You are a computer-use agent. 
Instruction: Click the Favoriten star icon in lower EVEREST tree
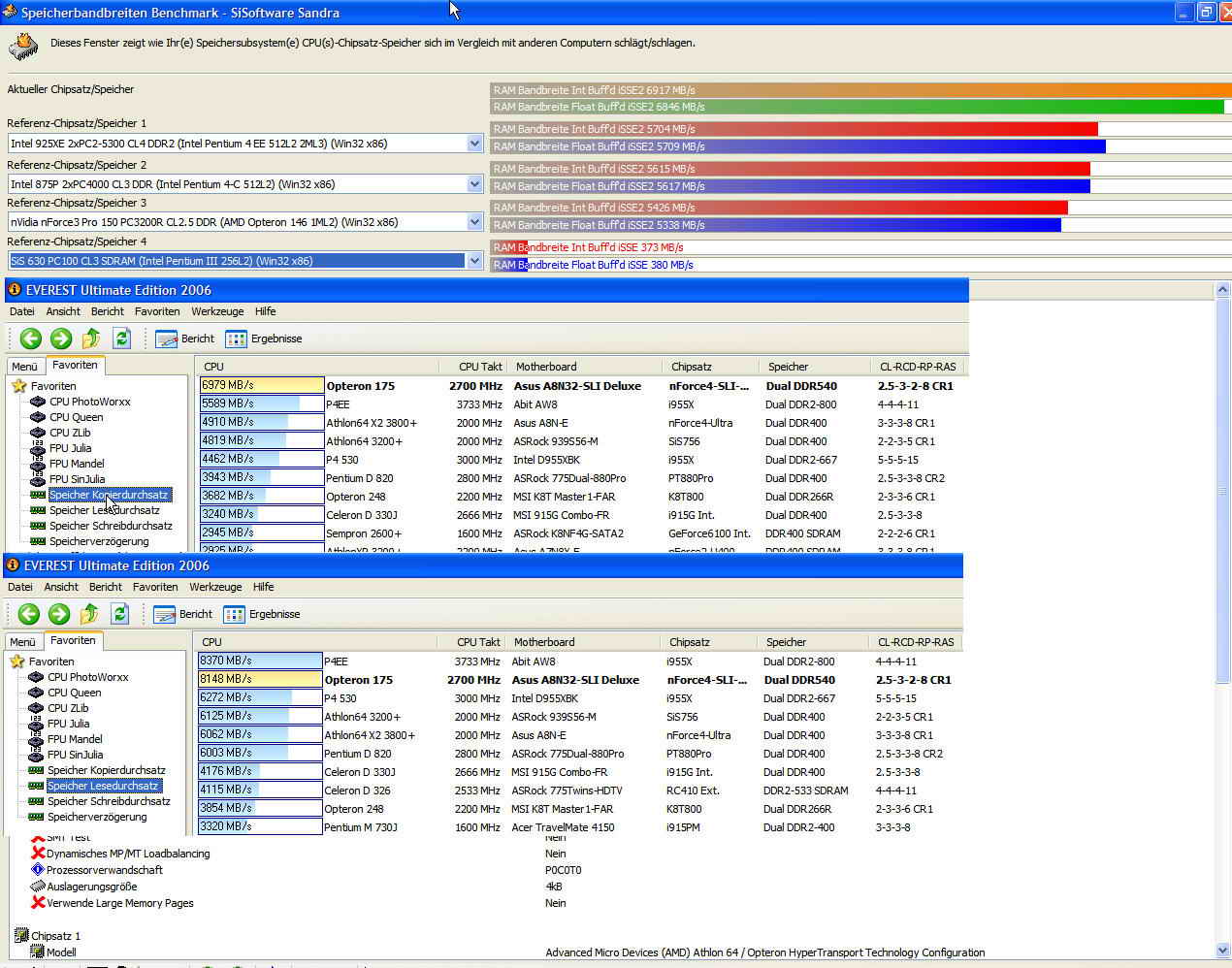click(16, 661)
